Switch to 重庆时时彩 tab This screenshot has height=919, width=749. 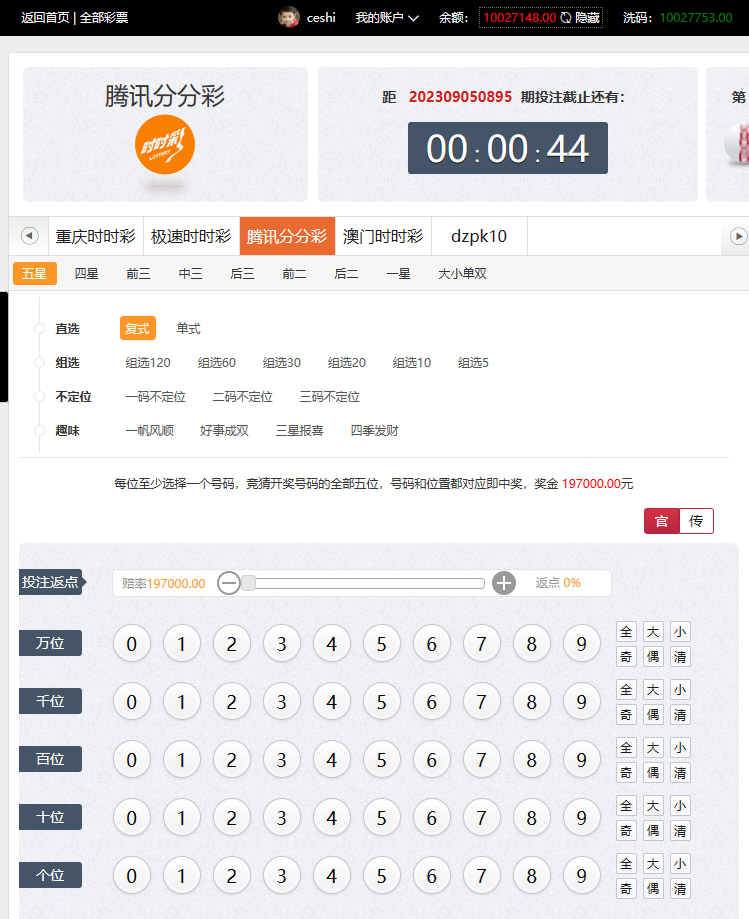[x=96, y=236]
